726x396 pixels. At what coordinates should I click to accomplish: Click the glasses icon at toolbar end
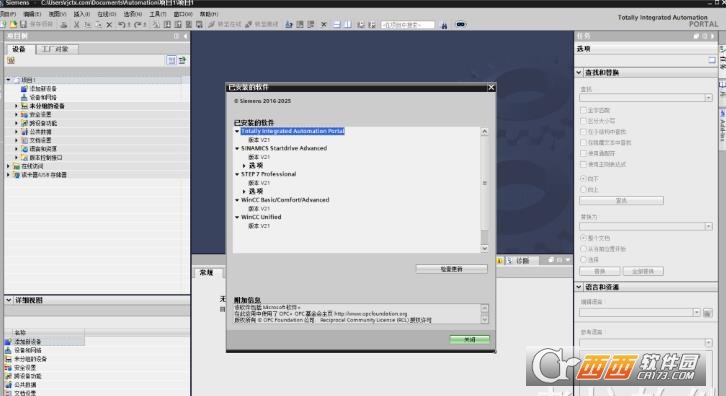click(460, 24)
